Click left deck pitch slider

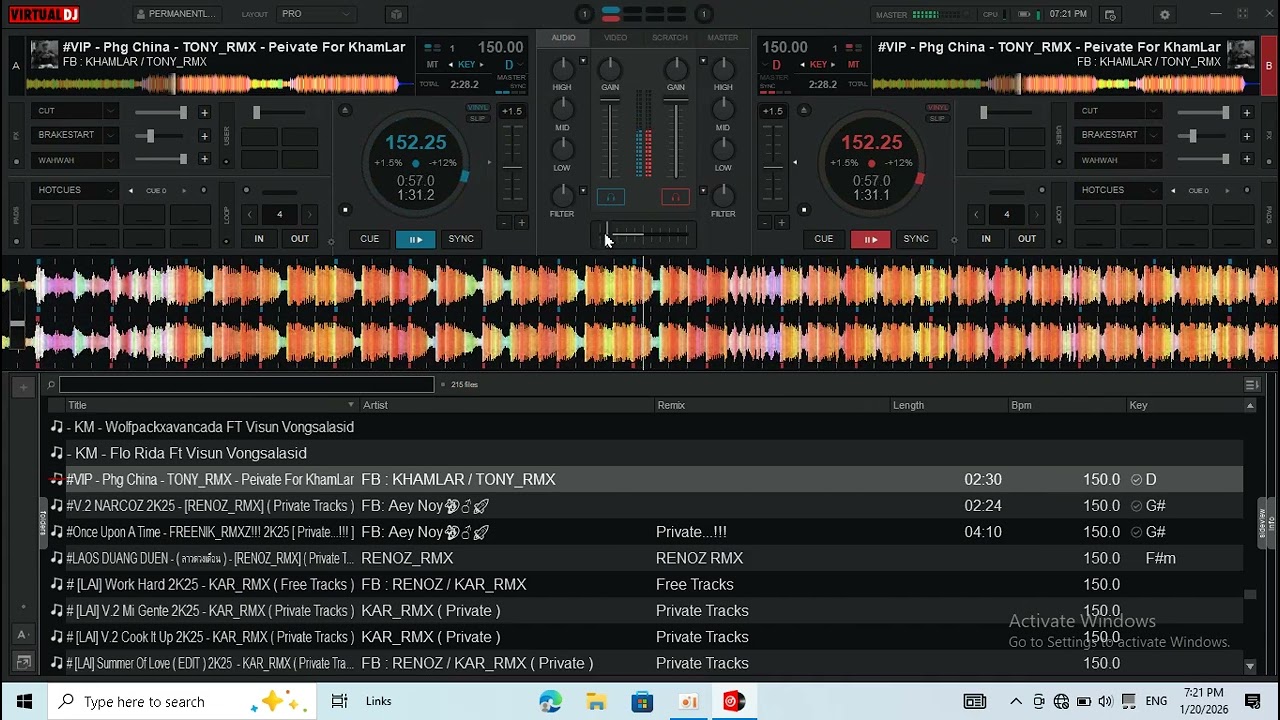click(512, 165)
